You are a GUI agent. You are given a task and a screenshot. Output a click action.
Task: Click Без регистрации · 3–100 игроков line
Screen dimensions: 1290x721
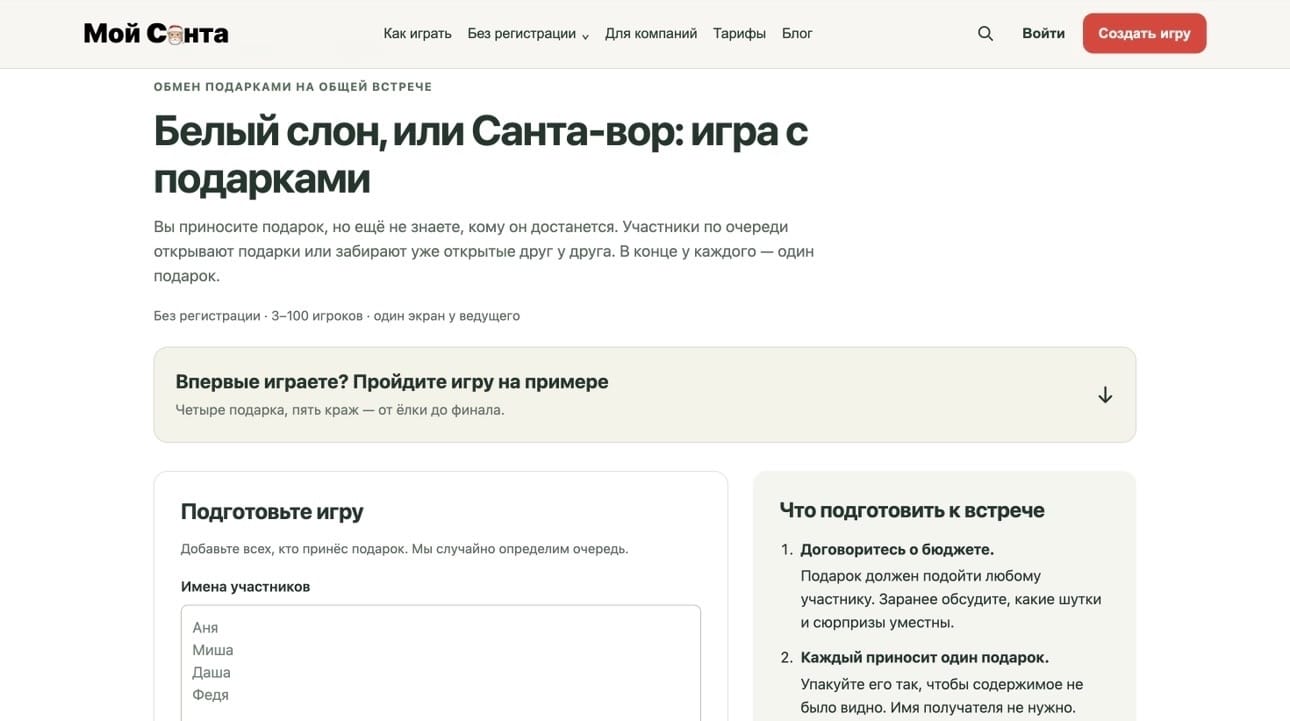tap(337, 316)
